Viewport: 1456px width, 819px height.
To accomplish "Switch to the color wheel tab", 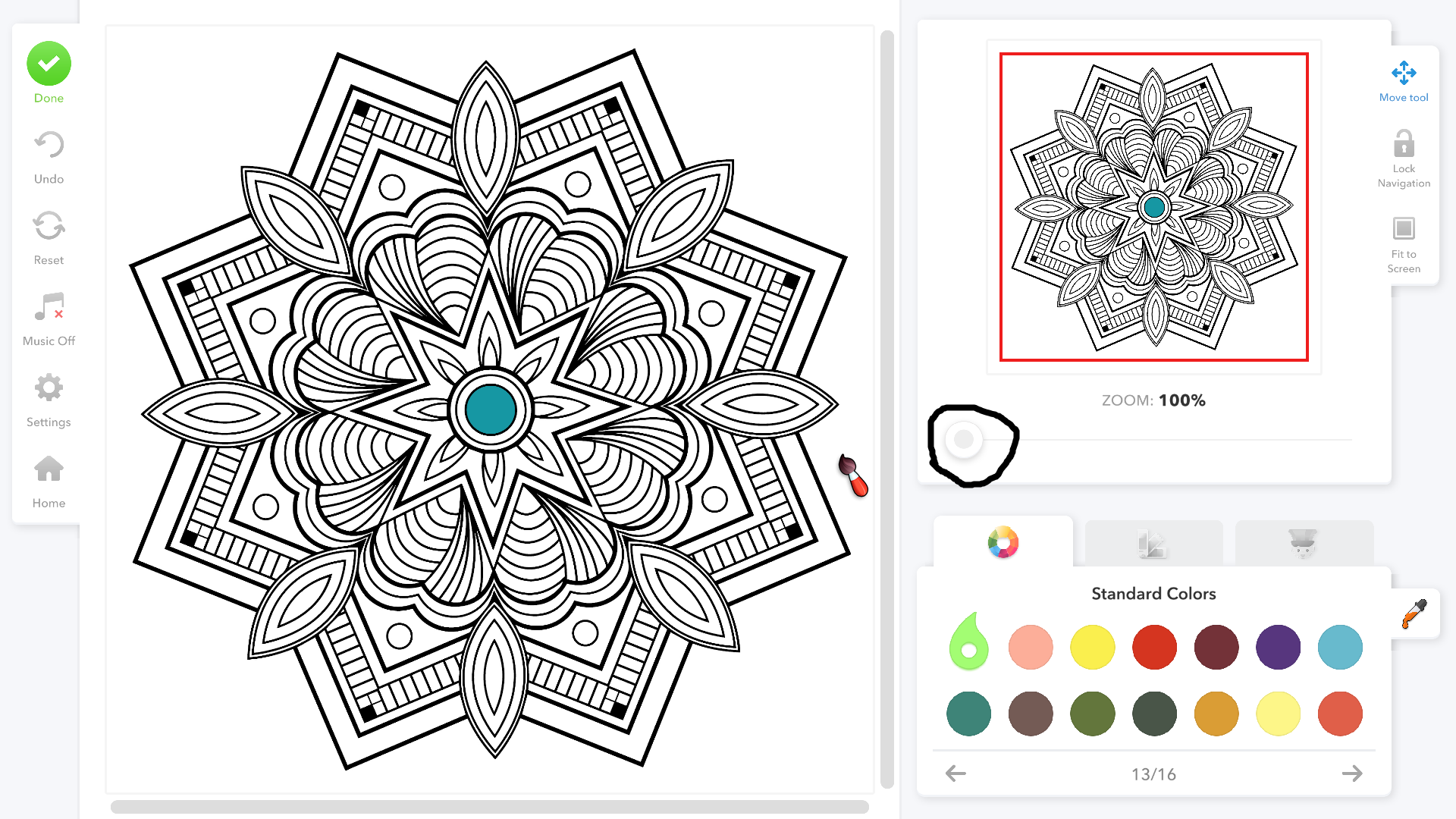I will pos(1003,542).
